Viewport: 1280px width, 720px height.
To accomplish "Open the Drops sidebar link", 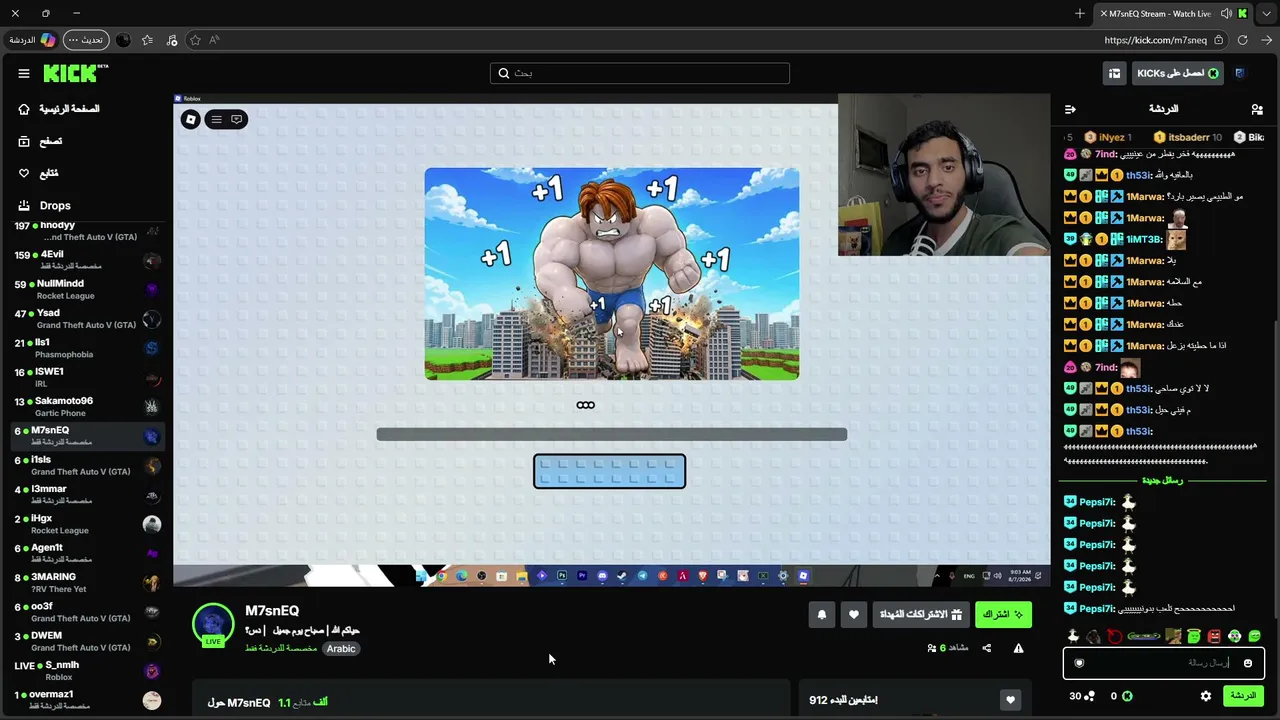I will click(45, 205).
